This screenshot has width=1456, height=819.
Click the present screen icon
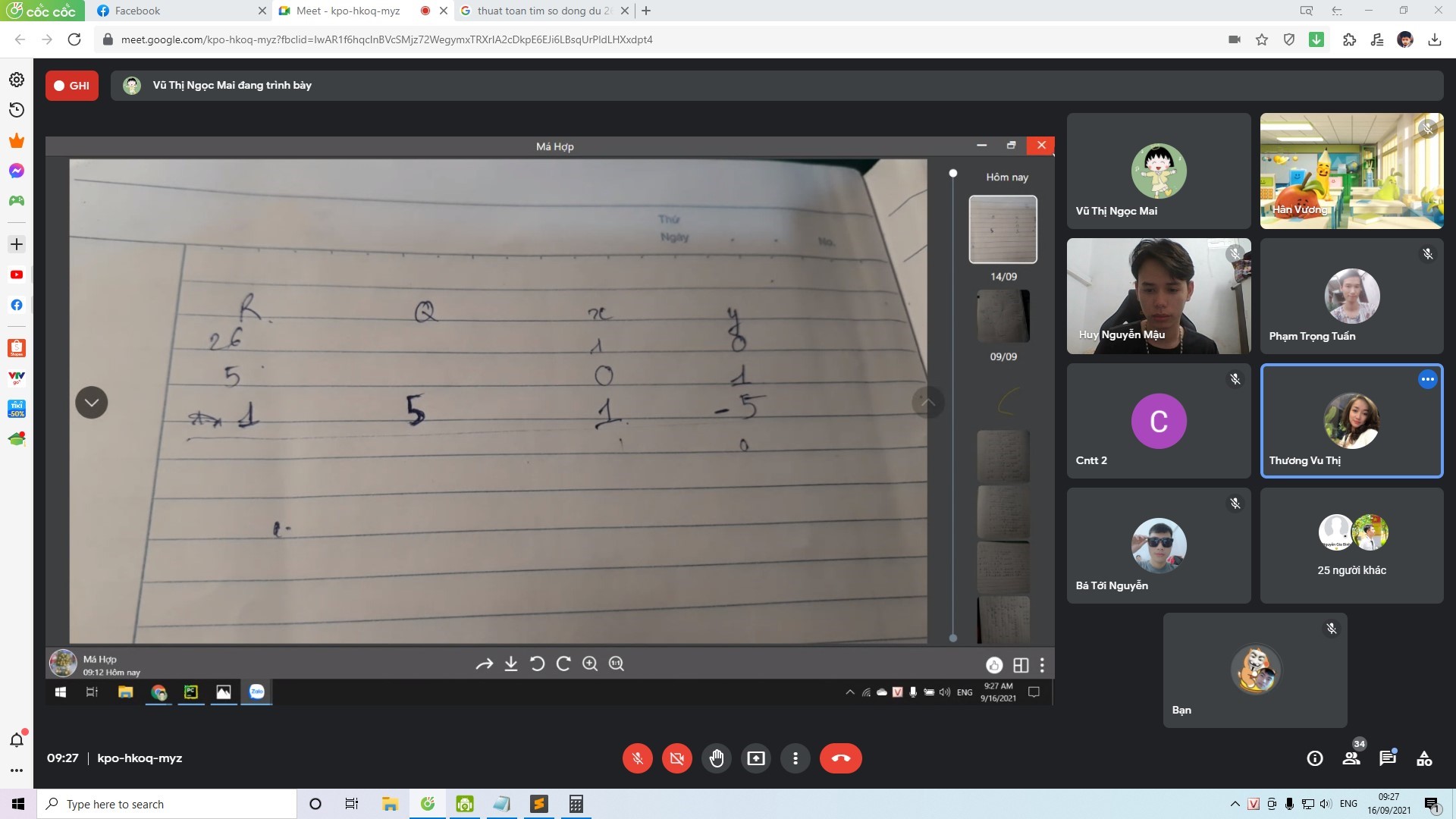756,758
